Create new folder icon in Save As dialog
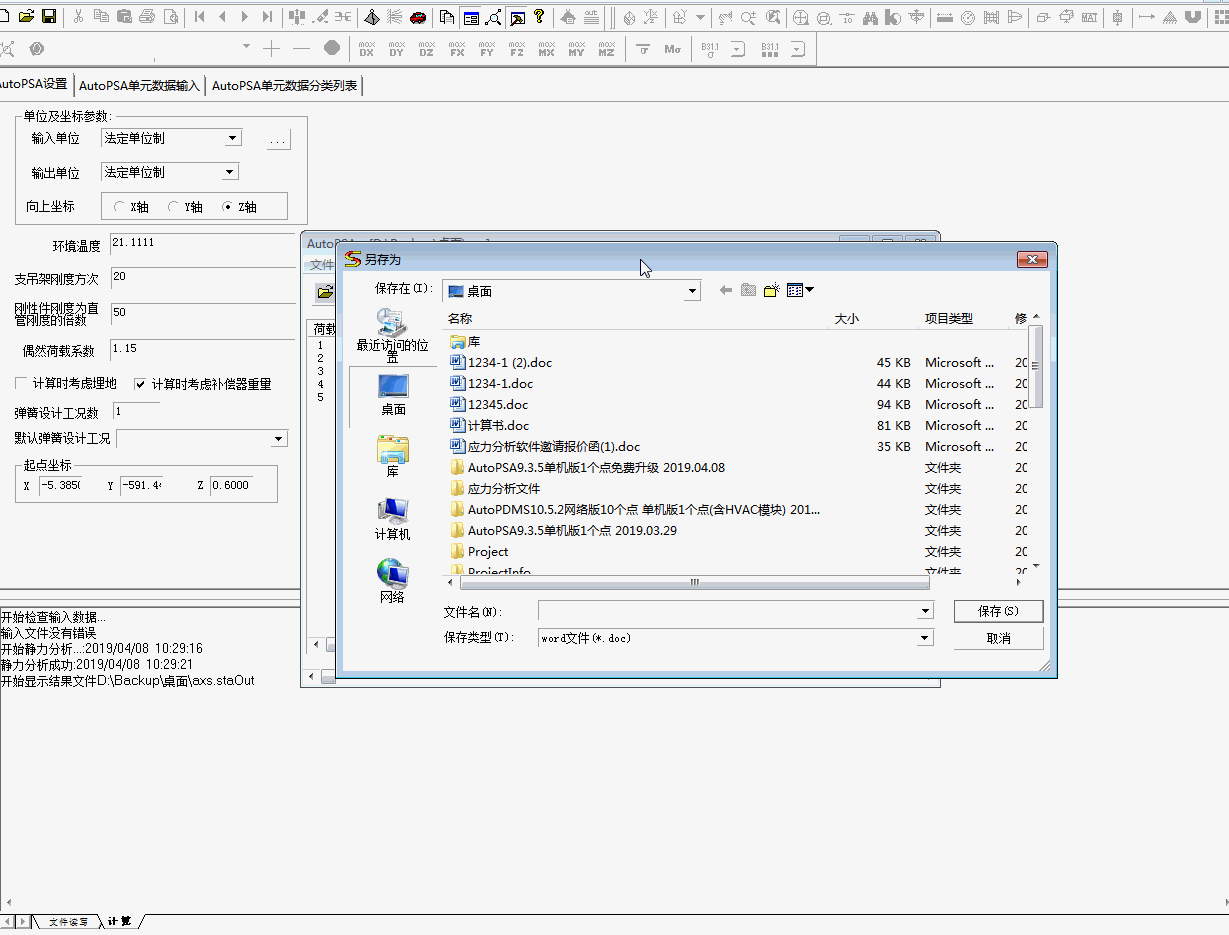 click(x=771, y=290)
